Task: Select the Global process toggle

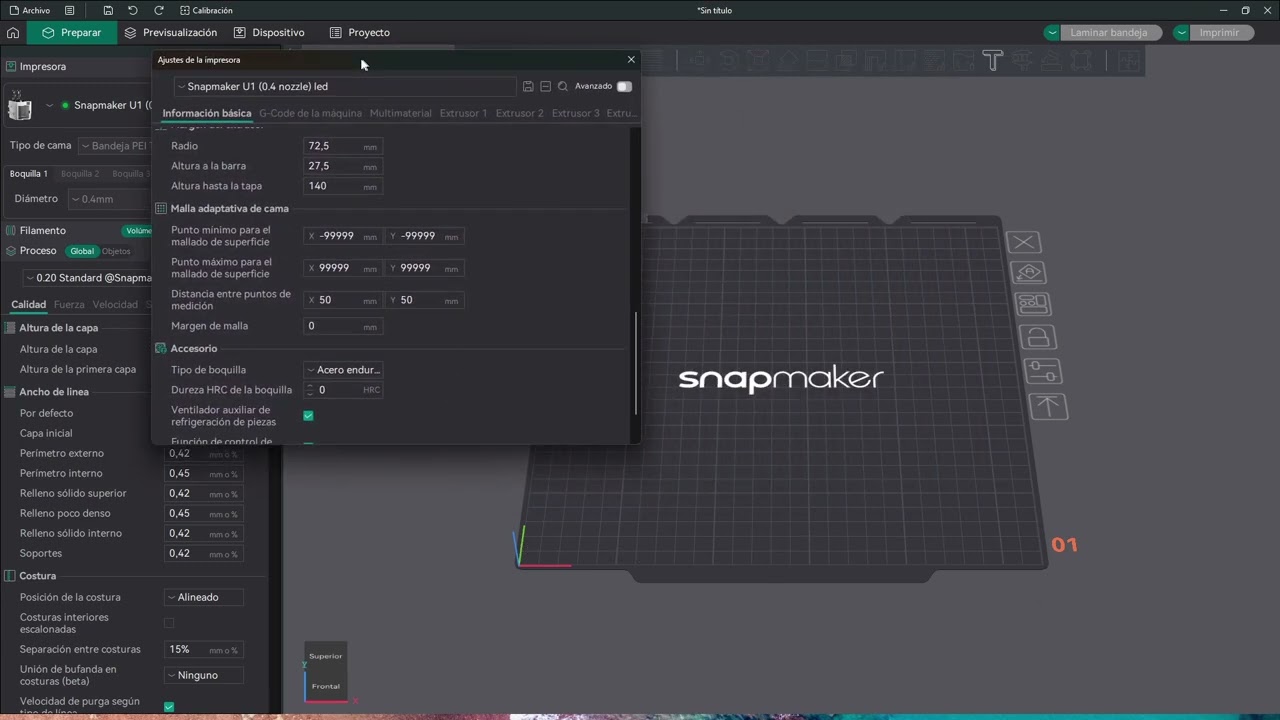Action: (x=82, y=251)
